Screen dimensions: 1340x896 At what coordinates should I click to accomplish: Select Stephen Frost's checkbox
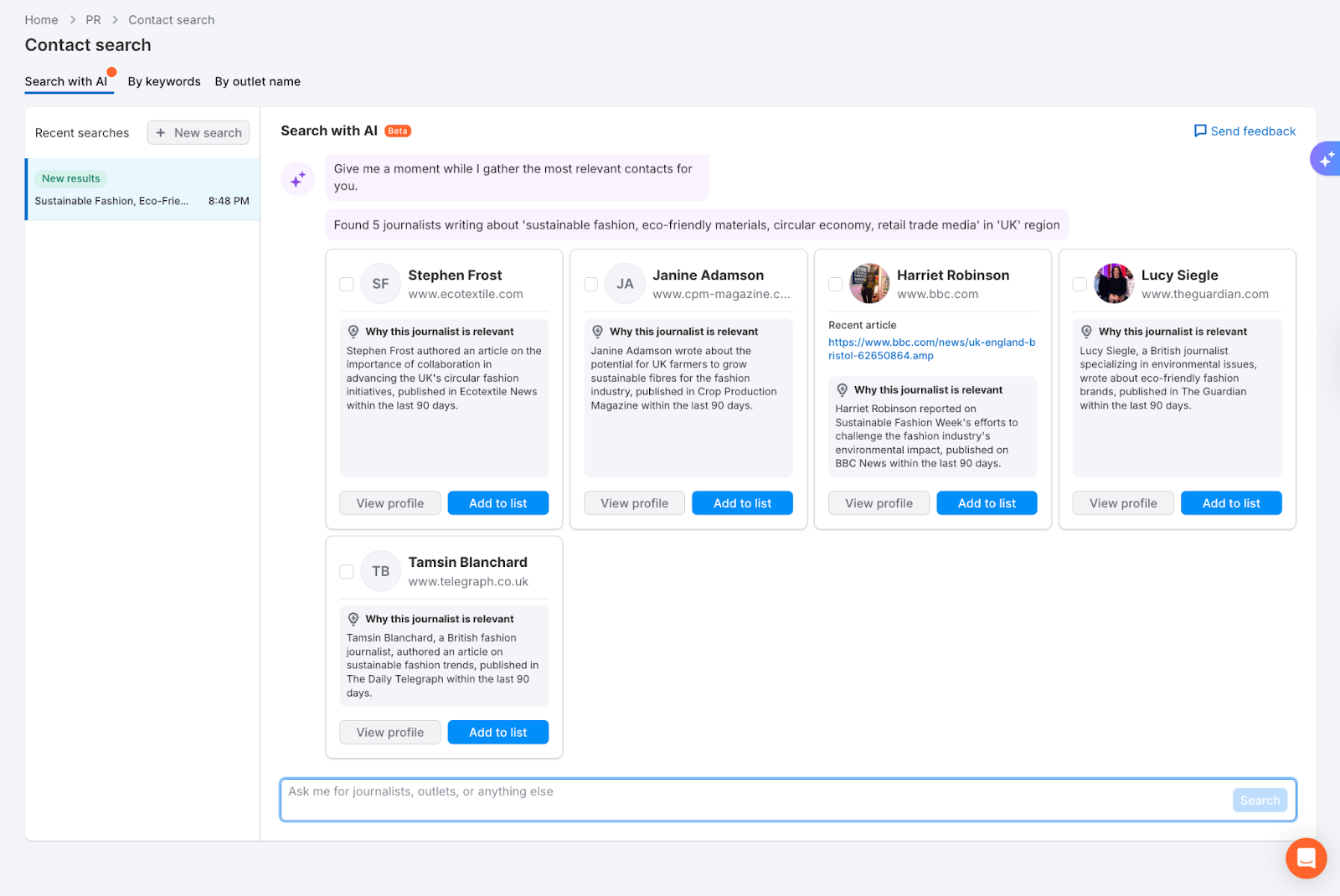pyautogui.click(x=346, y=284)
